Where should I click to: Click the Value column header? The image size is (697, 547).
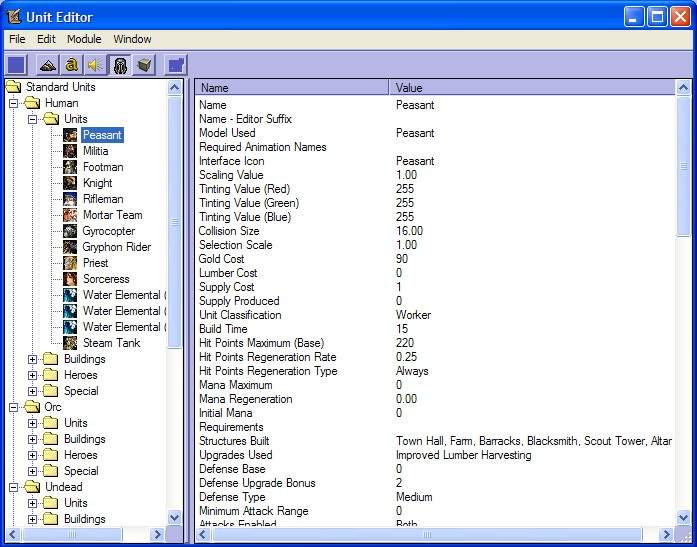pyautogui.click(x=532, y=88)
